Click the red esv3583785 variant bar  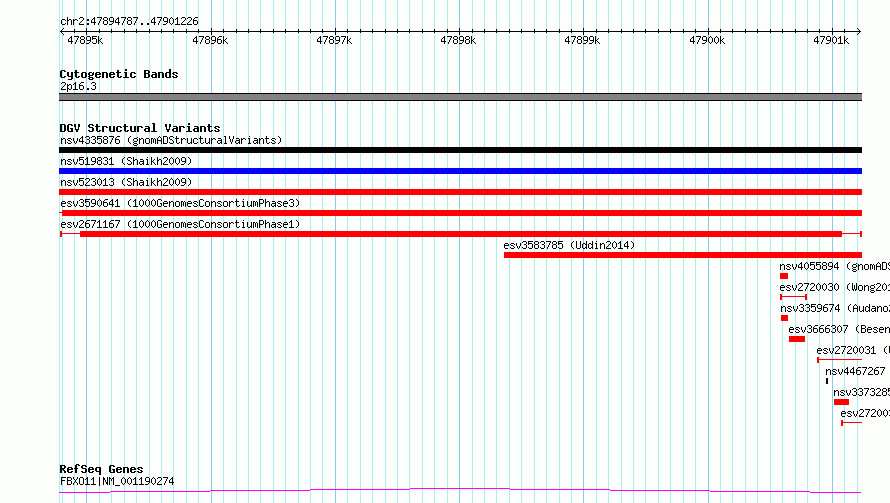coord(683,255)
